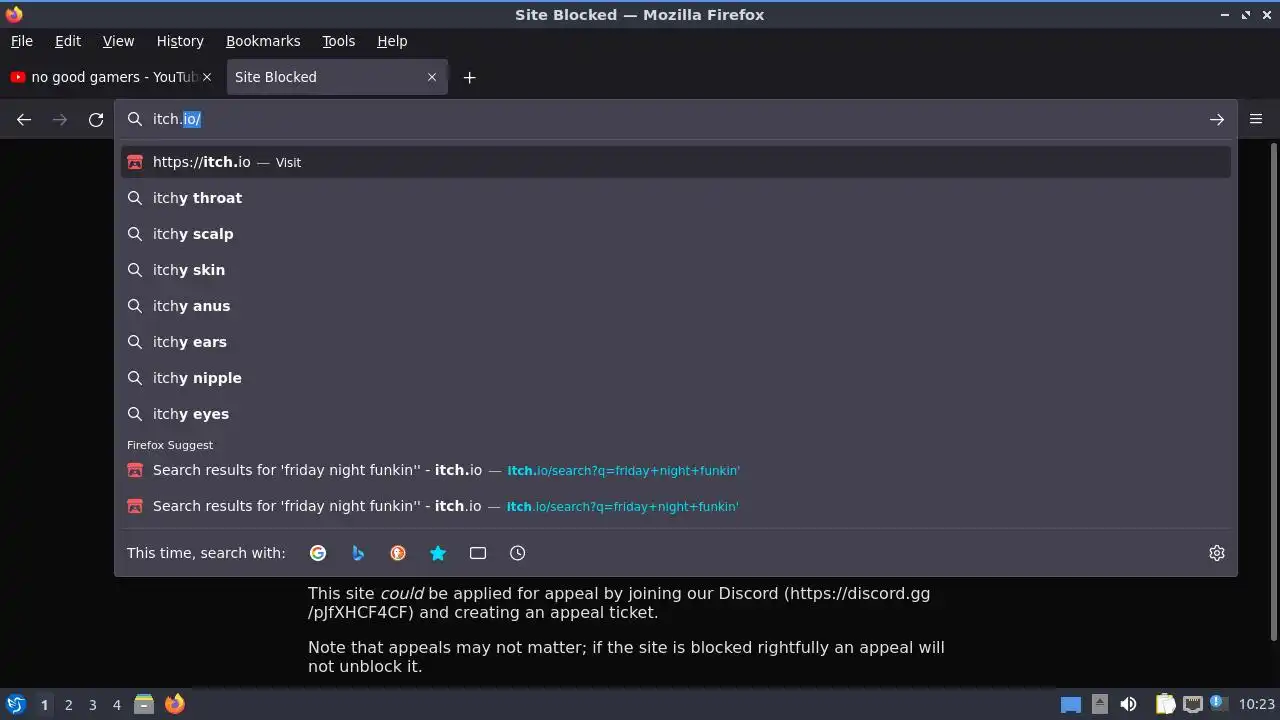This screenshot has height=720, width=1280.
Task: Select 'itchy throat' search suggestion
Action: pos(676,198)
